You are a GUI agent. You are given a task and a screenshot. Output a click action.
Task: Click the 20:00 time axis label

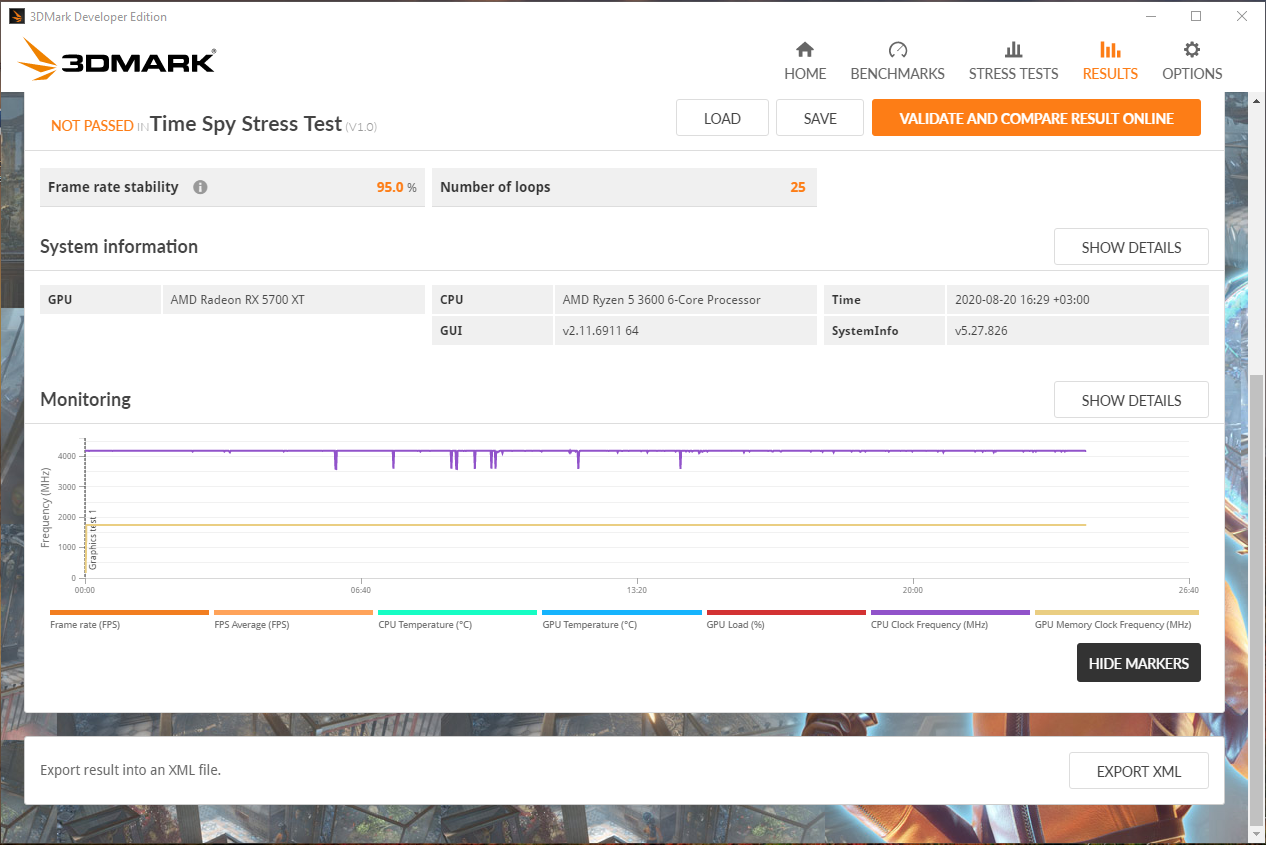[x=912, y=590]
